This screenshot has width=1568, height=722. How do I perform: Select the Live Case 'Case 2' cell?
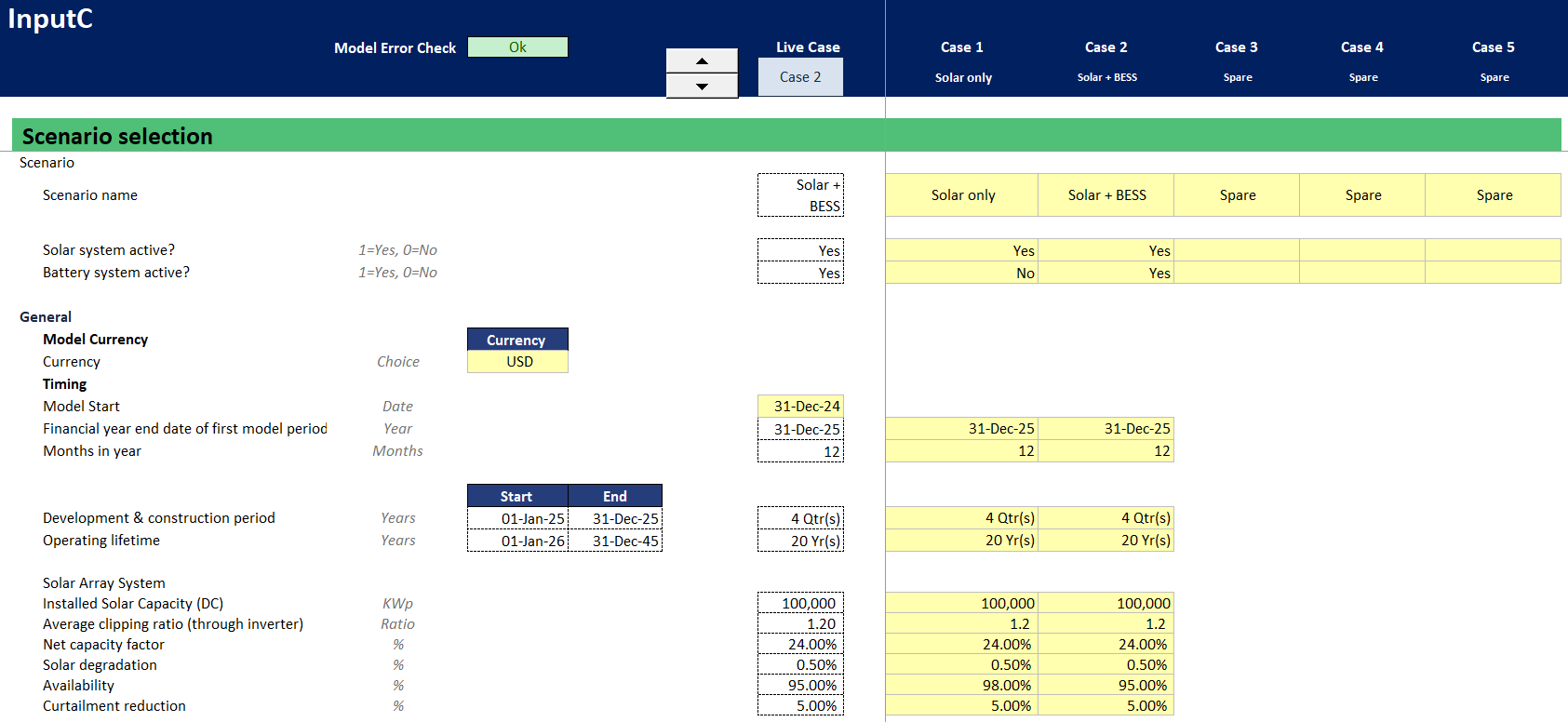pos(800,77)
